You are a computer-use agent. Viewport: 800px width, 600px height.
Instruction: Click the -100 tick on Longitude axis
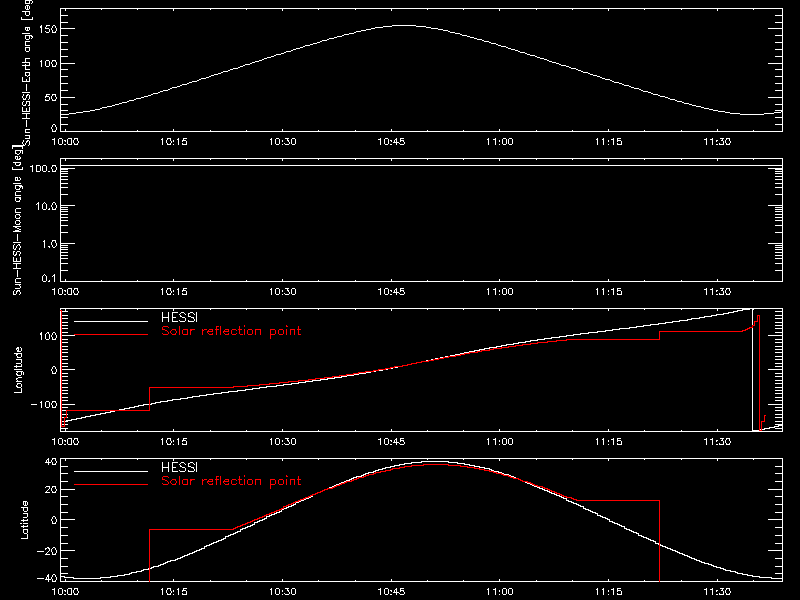[44, 405]
